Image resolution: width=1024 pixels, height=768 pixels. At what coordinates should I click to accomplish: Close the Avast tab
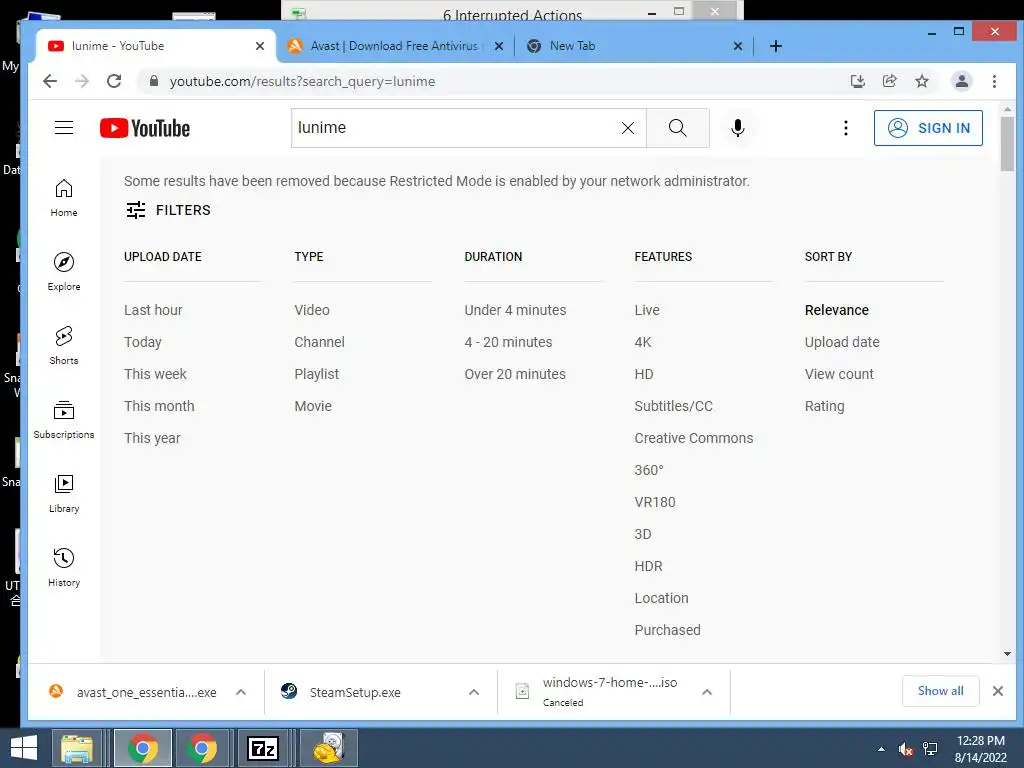click(499, 46)
